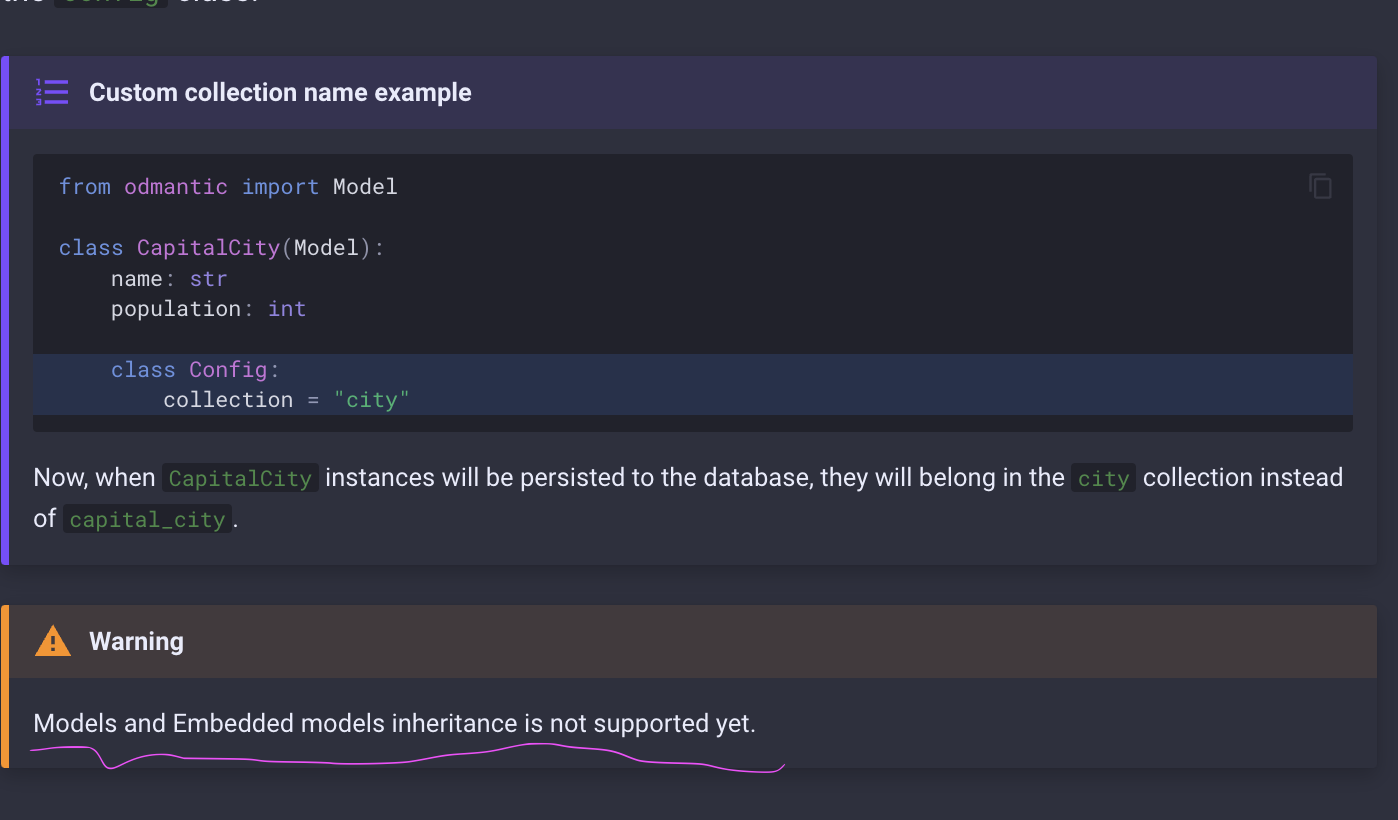
Task: Click the orange warning triangle icon
Action: [52, 641]
